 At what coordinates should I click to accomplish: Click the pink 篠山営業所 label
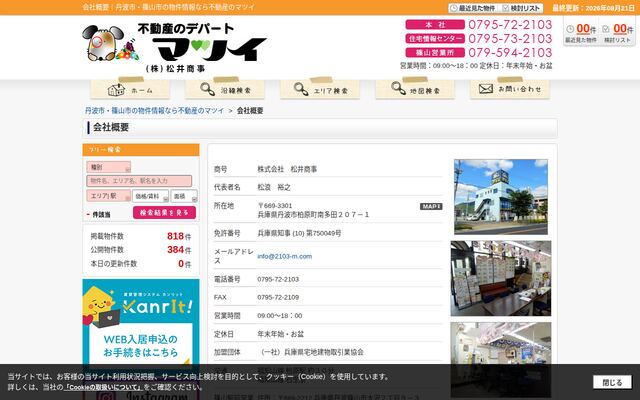click(435, 53)
